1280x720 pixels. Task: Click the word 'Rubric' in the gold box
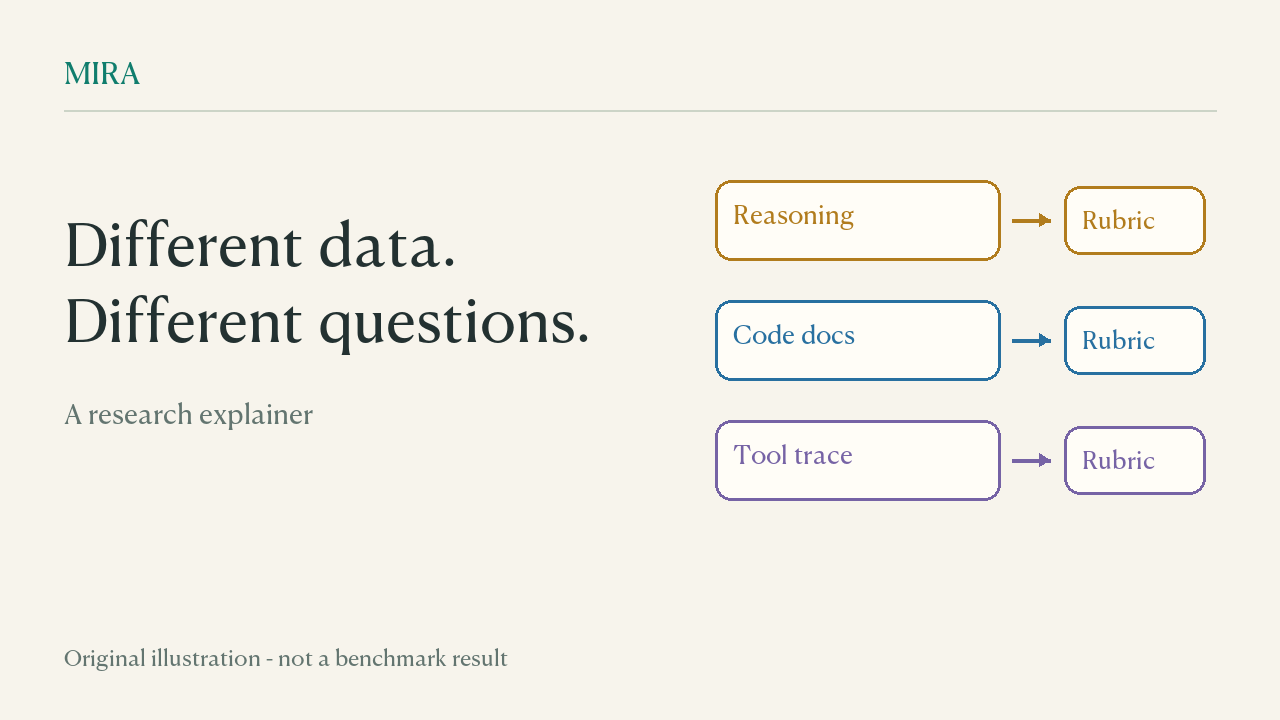[x=1118, y=221]
